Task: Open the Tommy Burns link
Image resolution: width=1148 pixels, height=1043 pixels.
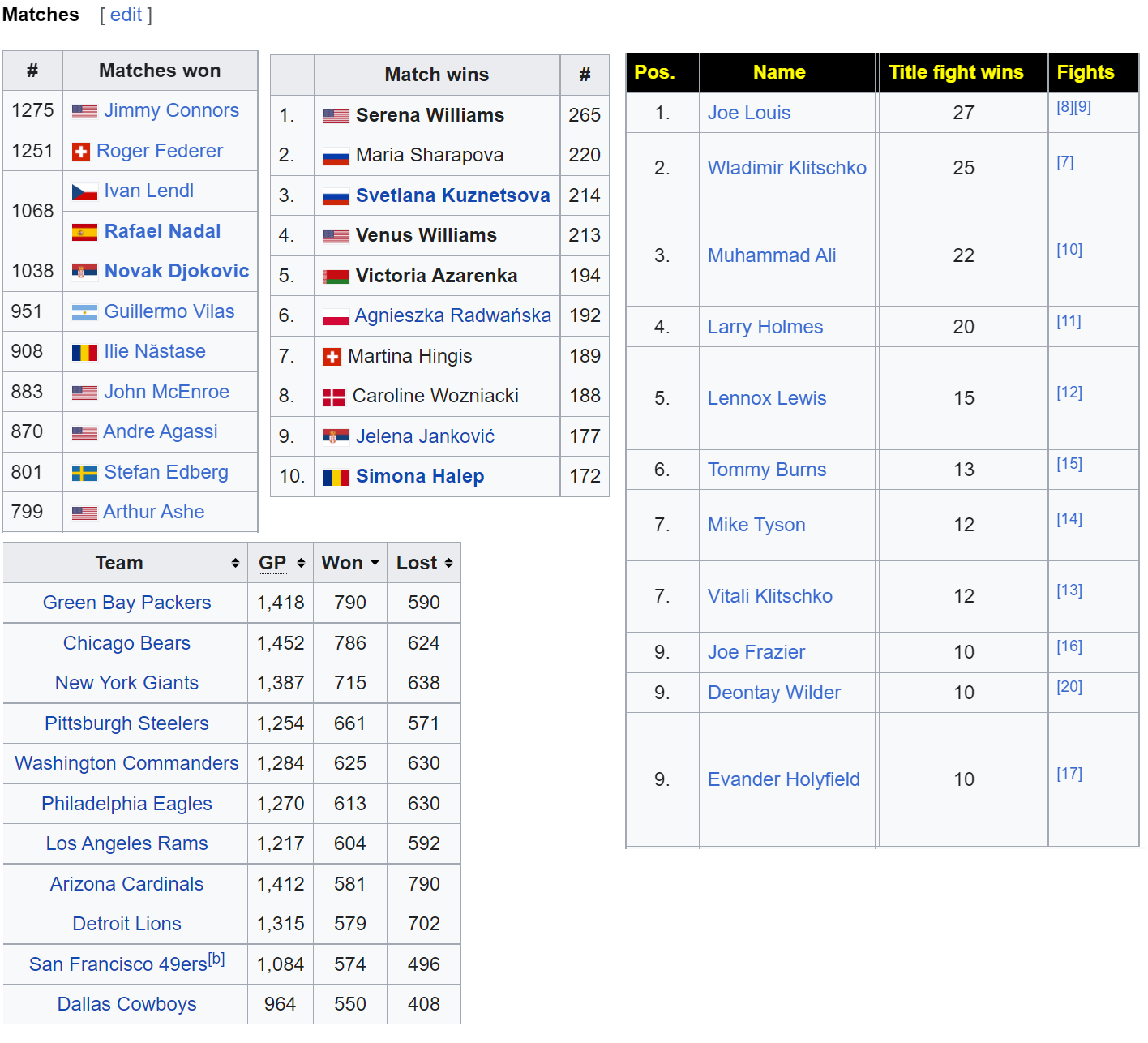Action: pyautogui.click(x=767, y=470)
